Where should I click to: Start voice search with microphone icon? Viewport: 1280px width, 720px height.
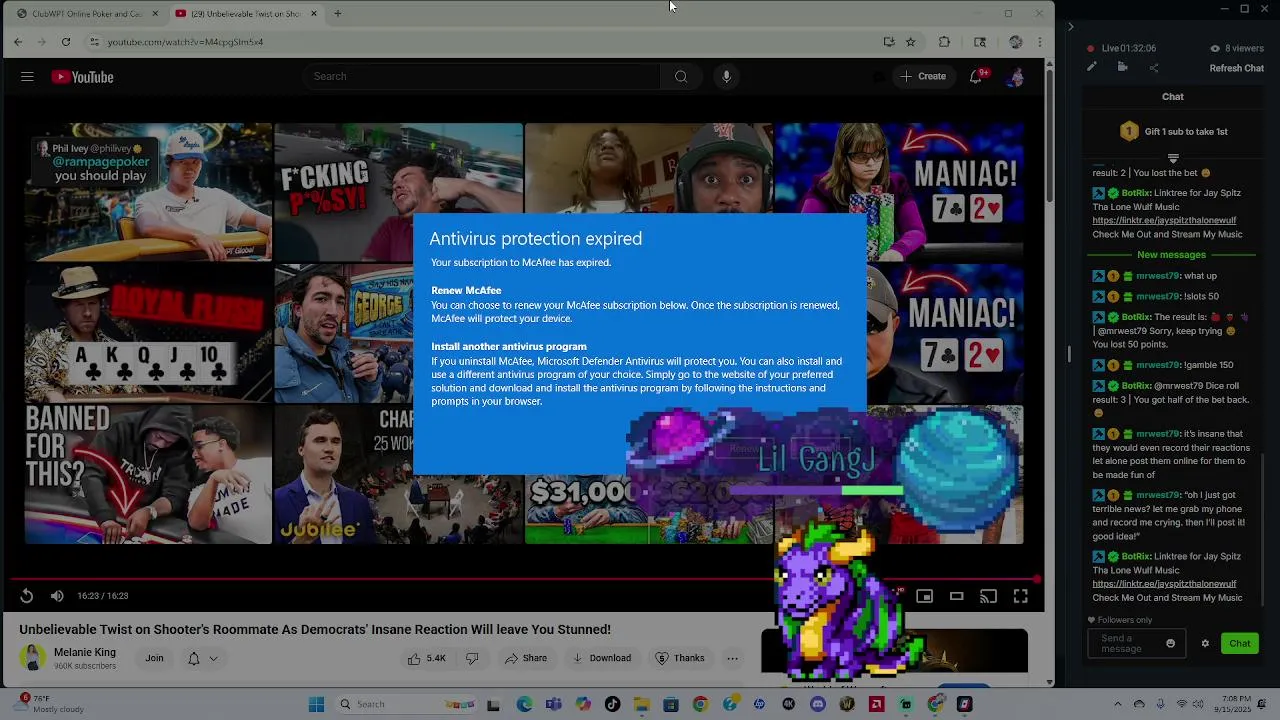coord(727,77)
